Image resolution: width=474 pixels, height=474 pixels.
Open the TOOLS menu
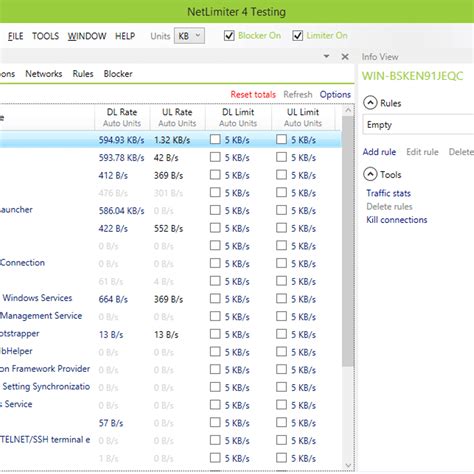point(45,36)
